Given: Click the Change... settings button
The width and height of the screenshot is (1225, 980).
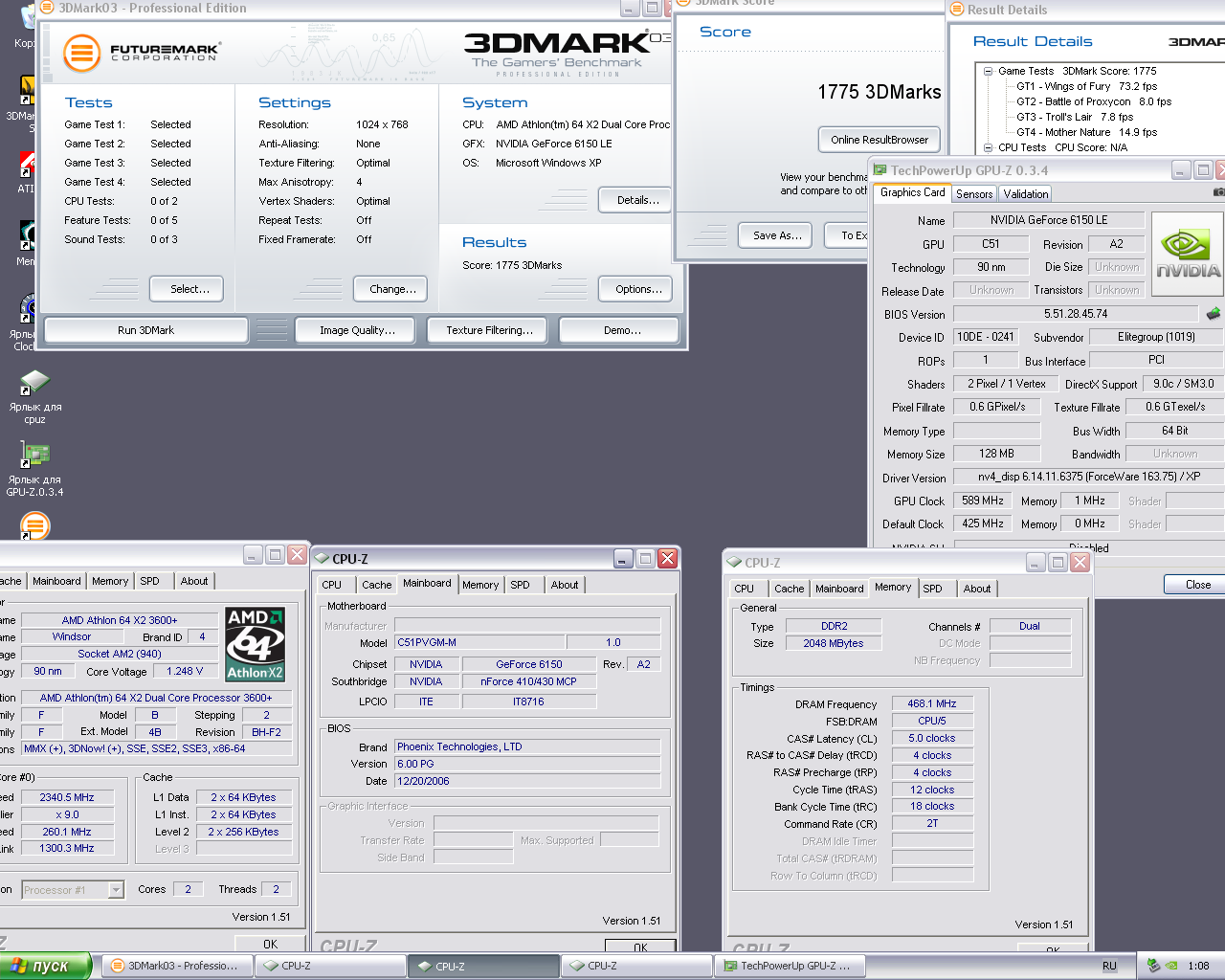Looking at the screenshot, I should (392, 289).
